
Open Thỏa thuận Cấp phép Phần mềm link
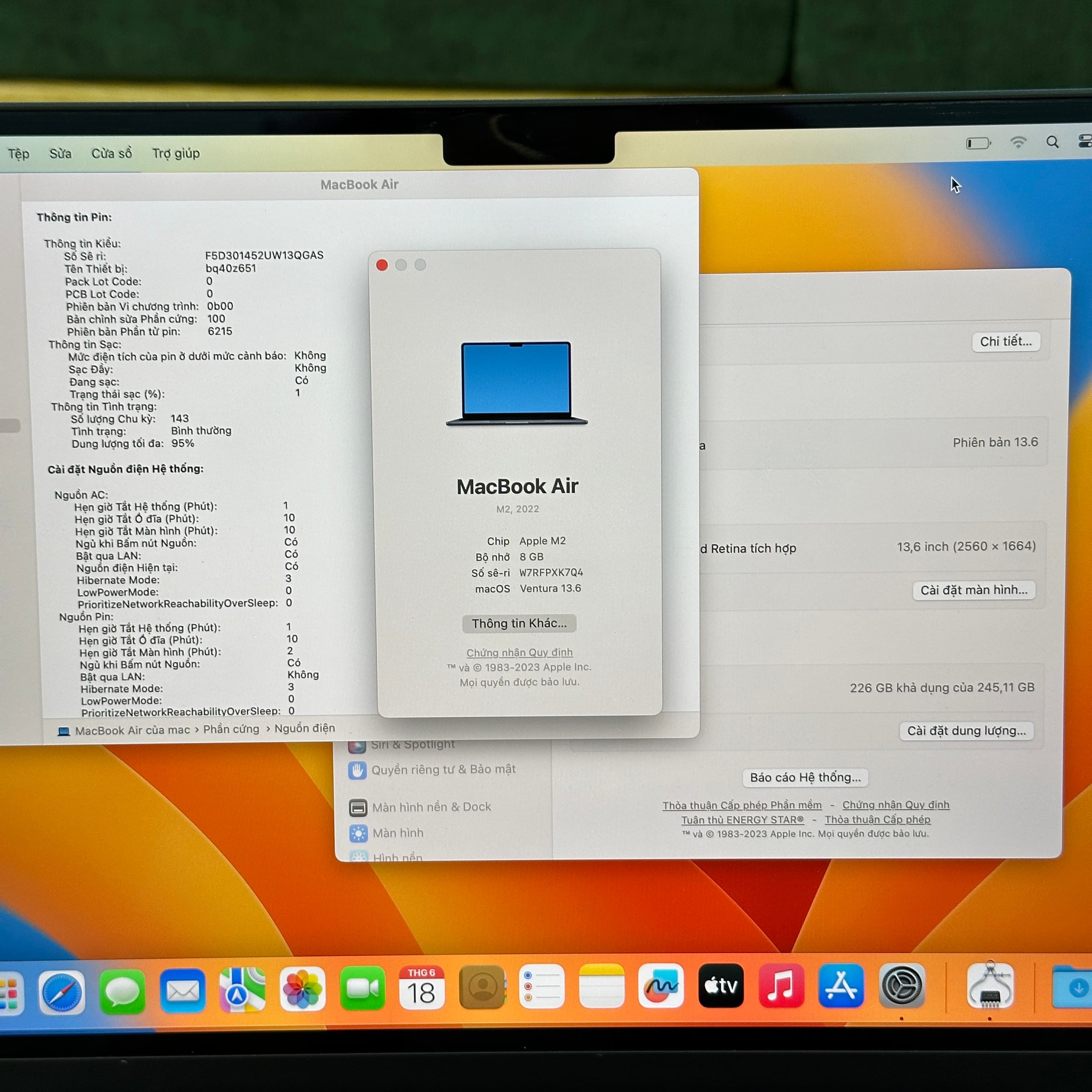tap(742, 805)
